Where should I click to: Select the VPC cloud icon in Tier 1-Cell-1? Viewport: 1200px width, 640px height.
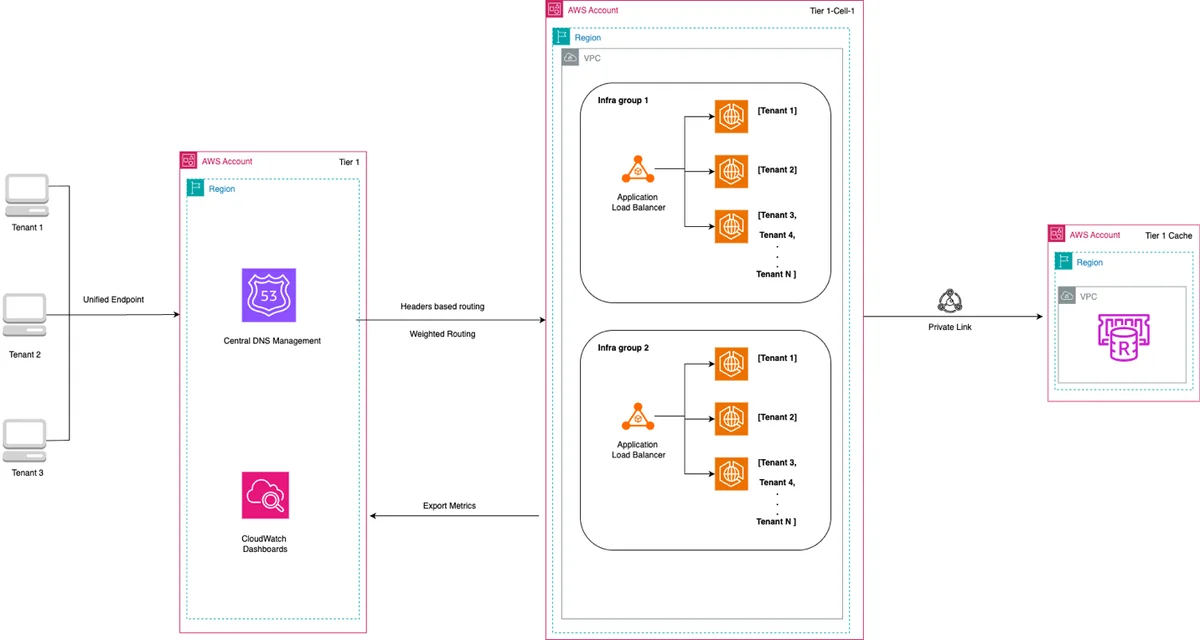click(570, 59)
